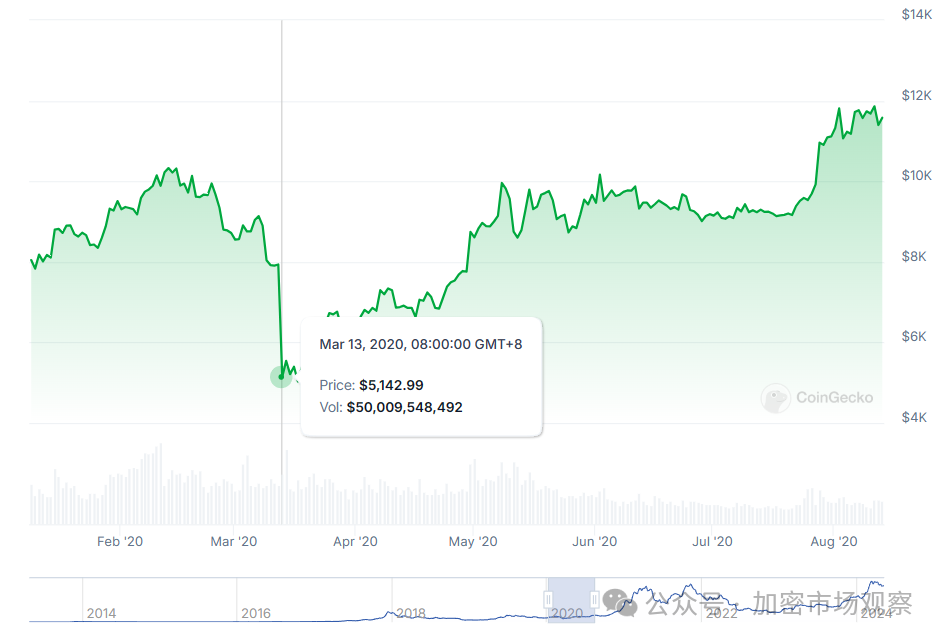Click the left handle of the navigator range
This screenshot has height=642, width=943.
point(548,599)
